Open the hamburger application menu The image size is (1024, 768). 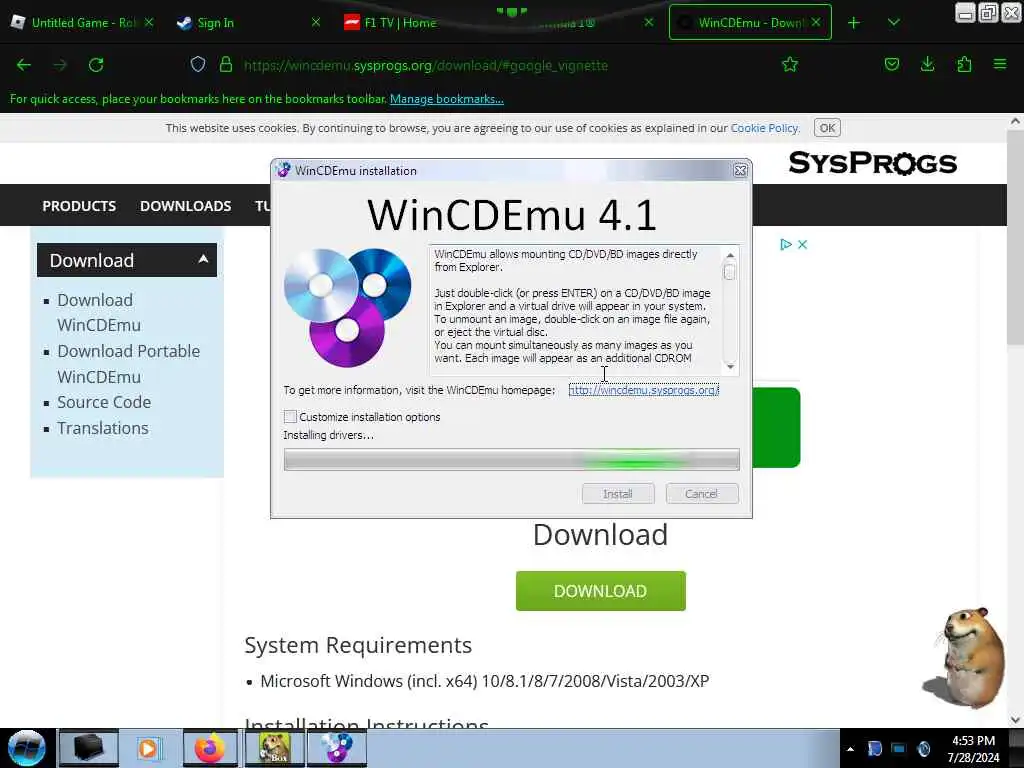1000,64
